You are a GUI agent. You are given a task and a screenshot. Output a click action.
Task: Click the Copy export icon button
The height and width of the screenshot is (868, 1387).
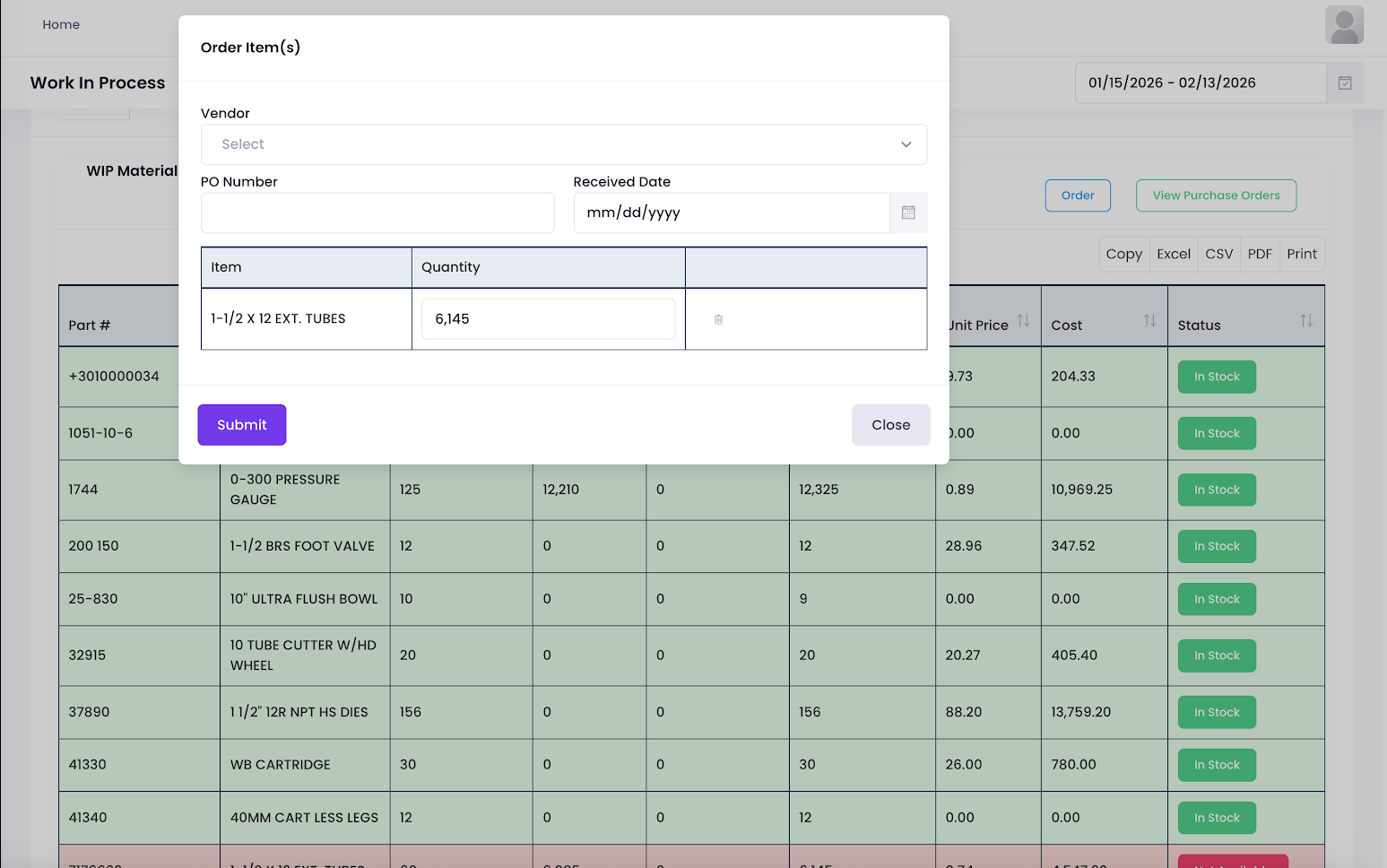tap(1123, 254)
